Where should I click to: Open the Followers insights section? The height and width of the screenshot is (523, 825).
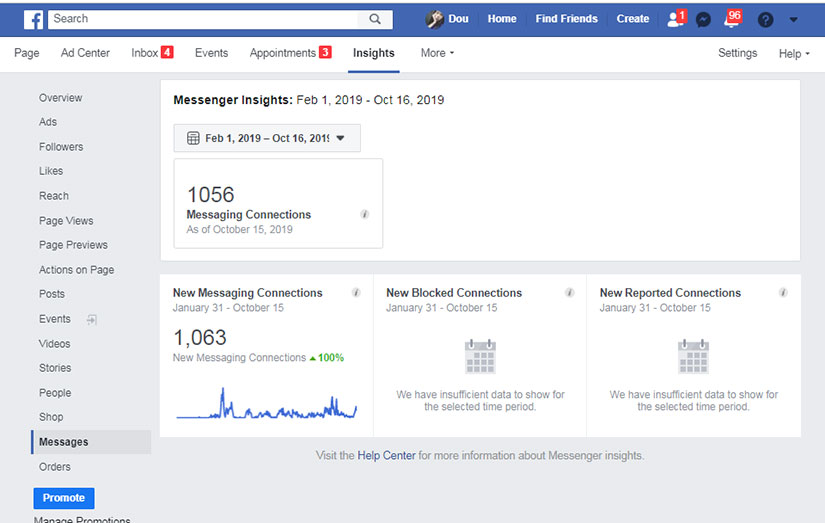tap(61, 147)
